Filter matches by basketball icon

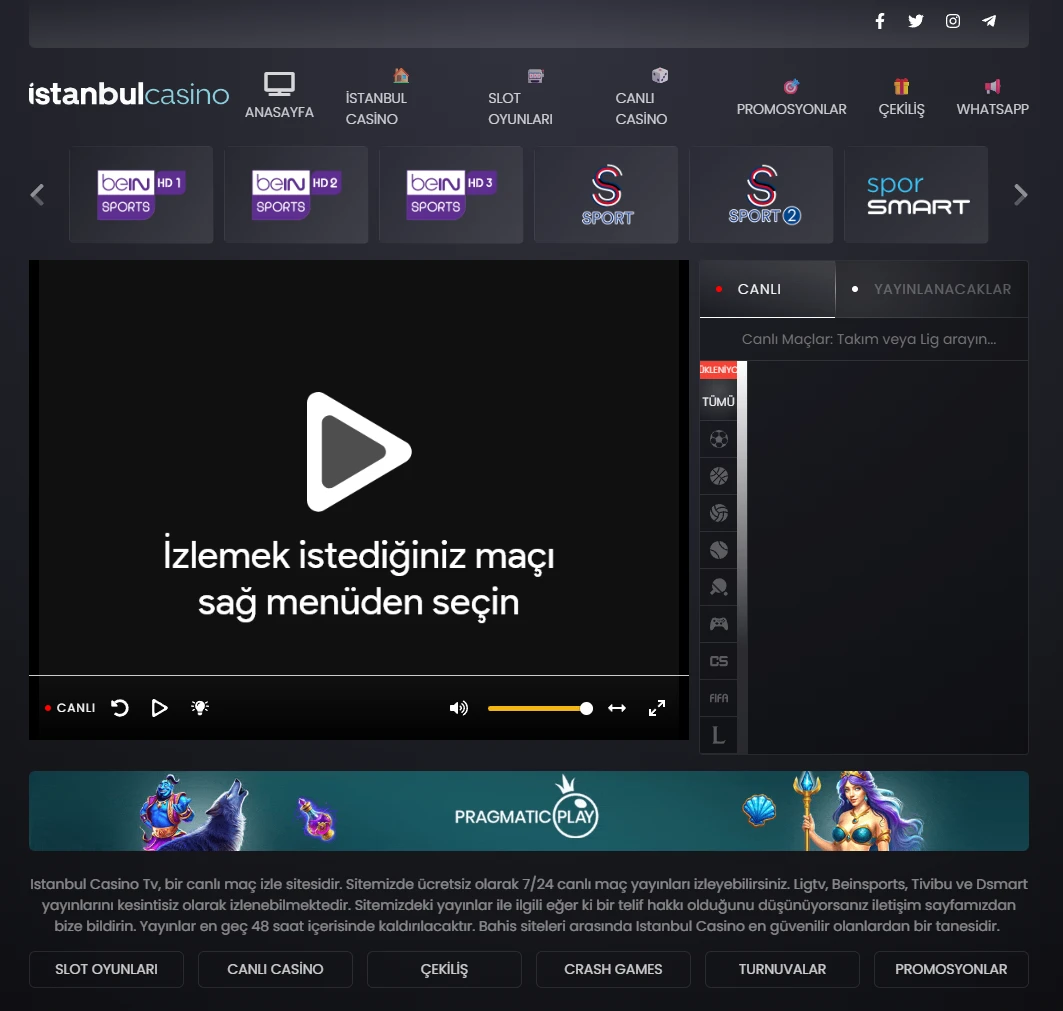click(719, 476)
